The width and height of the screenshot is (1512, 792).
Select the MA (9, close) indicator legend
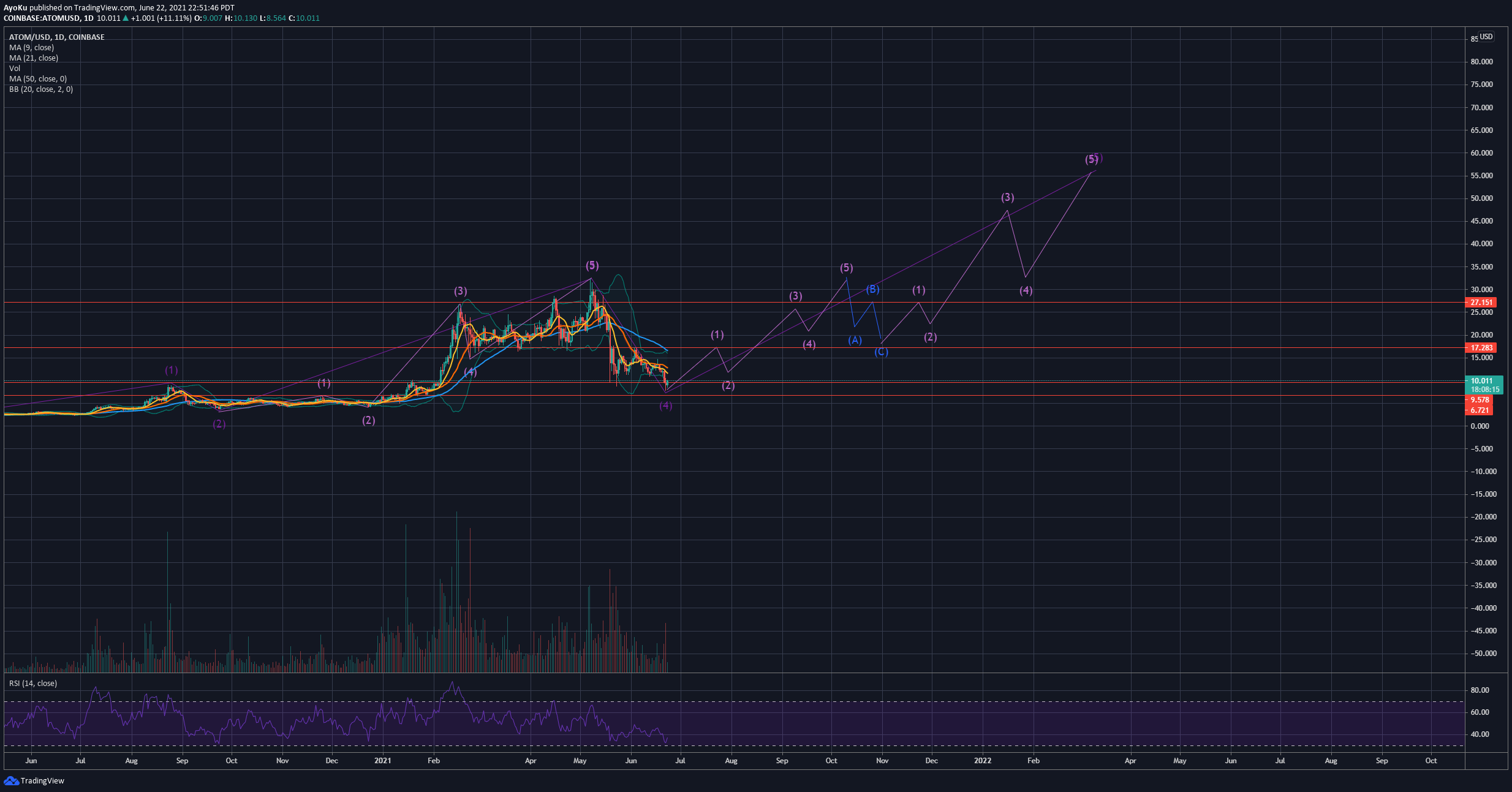pyautogui.click(x=31, y=47)
